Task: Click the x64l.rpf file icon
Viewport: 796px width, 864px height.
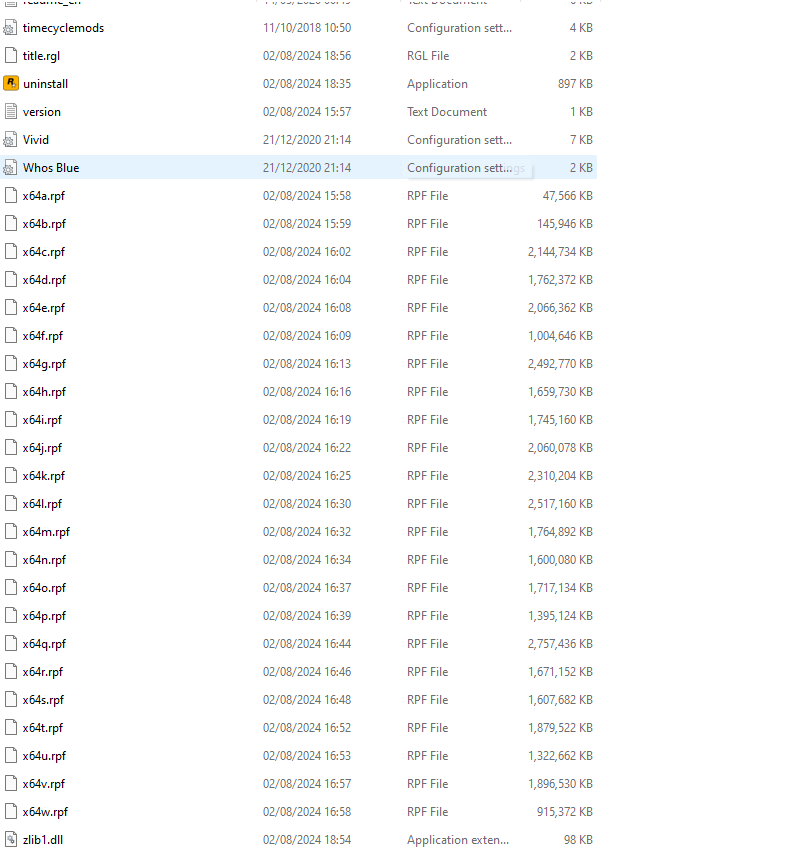Action: tap(10, 504)
